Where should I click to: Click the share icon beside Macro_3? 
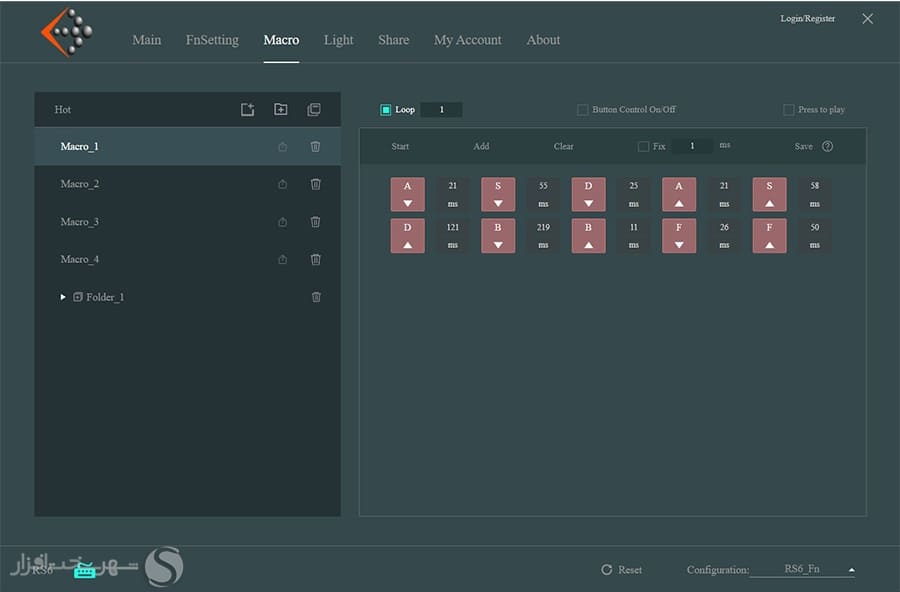[282, 222]
